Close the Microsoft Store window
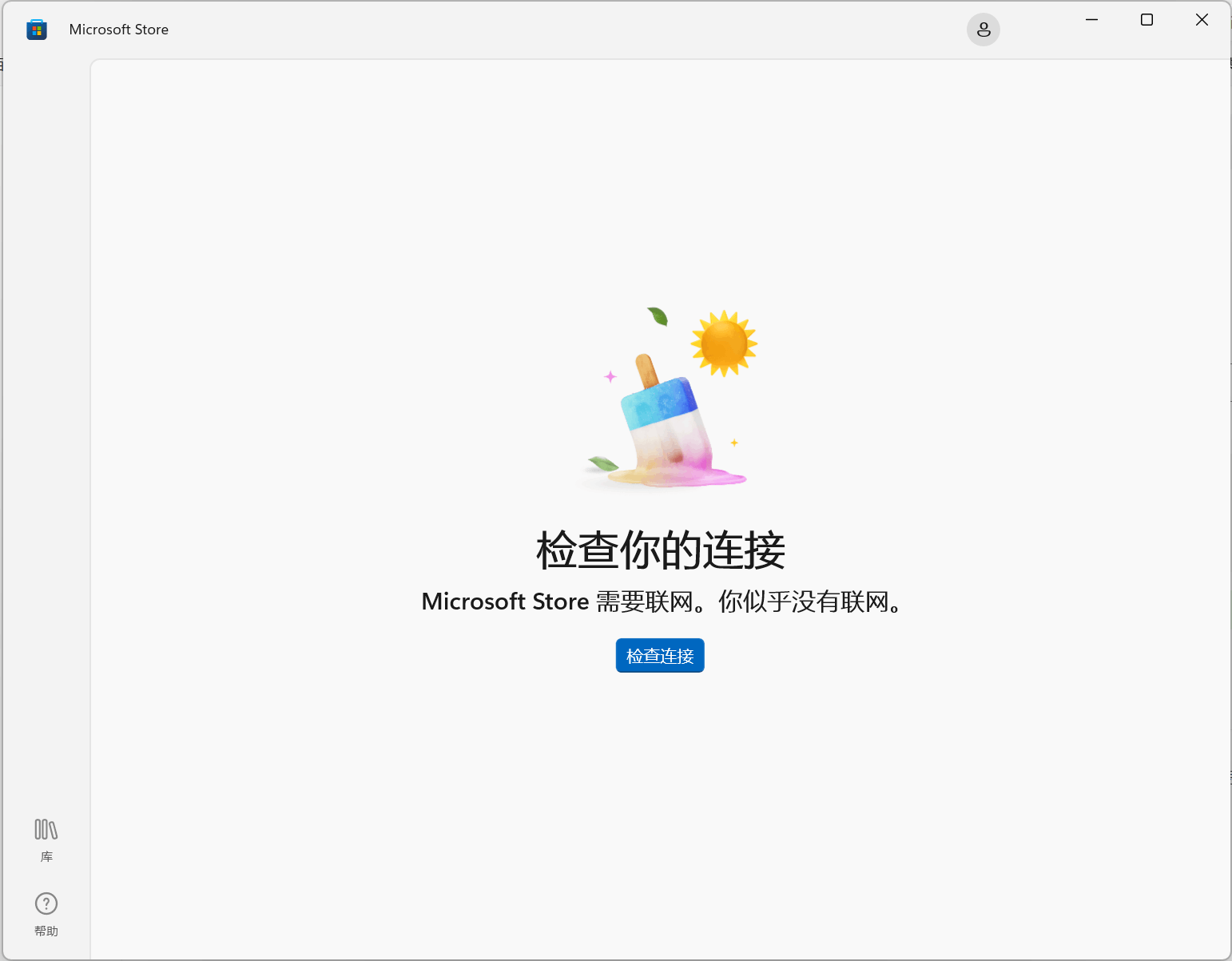The height and width of the screenshot is (961, 1232). (x=1202, y=20)
